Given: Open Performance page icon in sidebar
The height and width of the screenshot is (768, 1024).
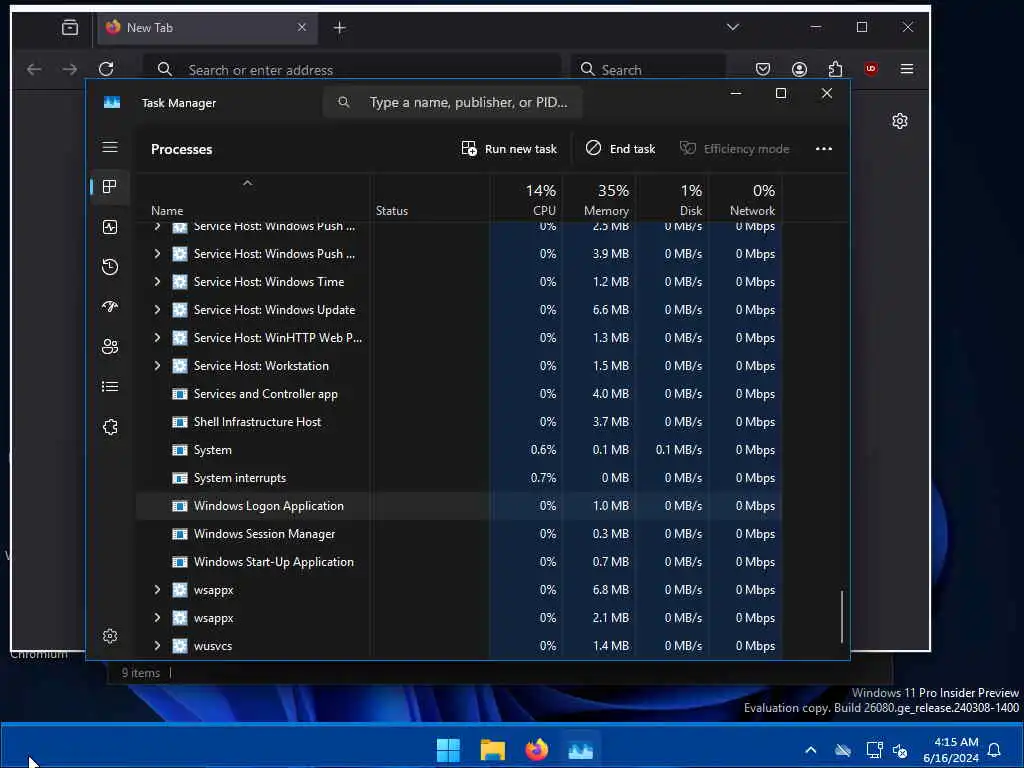Looking at the screenshot, I should click(110, 227).
